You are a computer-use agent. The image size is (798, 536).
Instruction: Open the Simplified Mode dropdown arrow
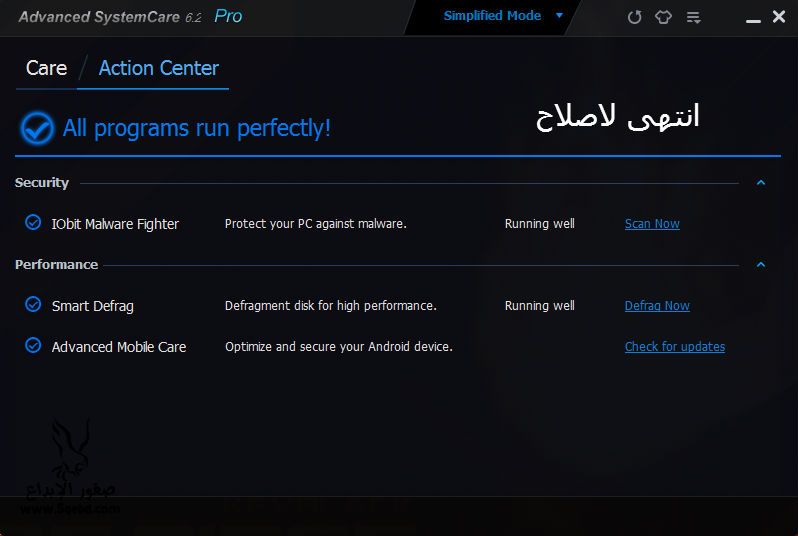[559, 16]
